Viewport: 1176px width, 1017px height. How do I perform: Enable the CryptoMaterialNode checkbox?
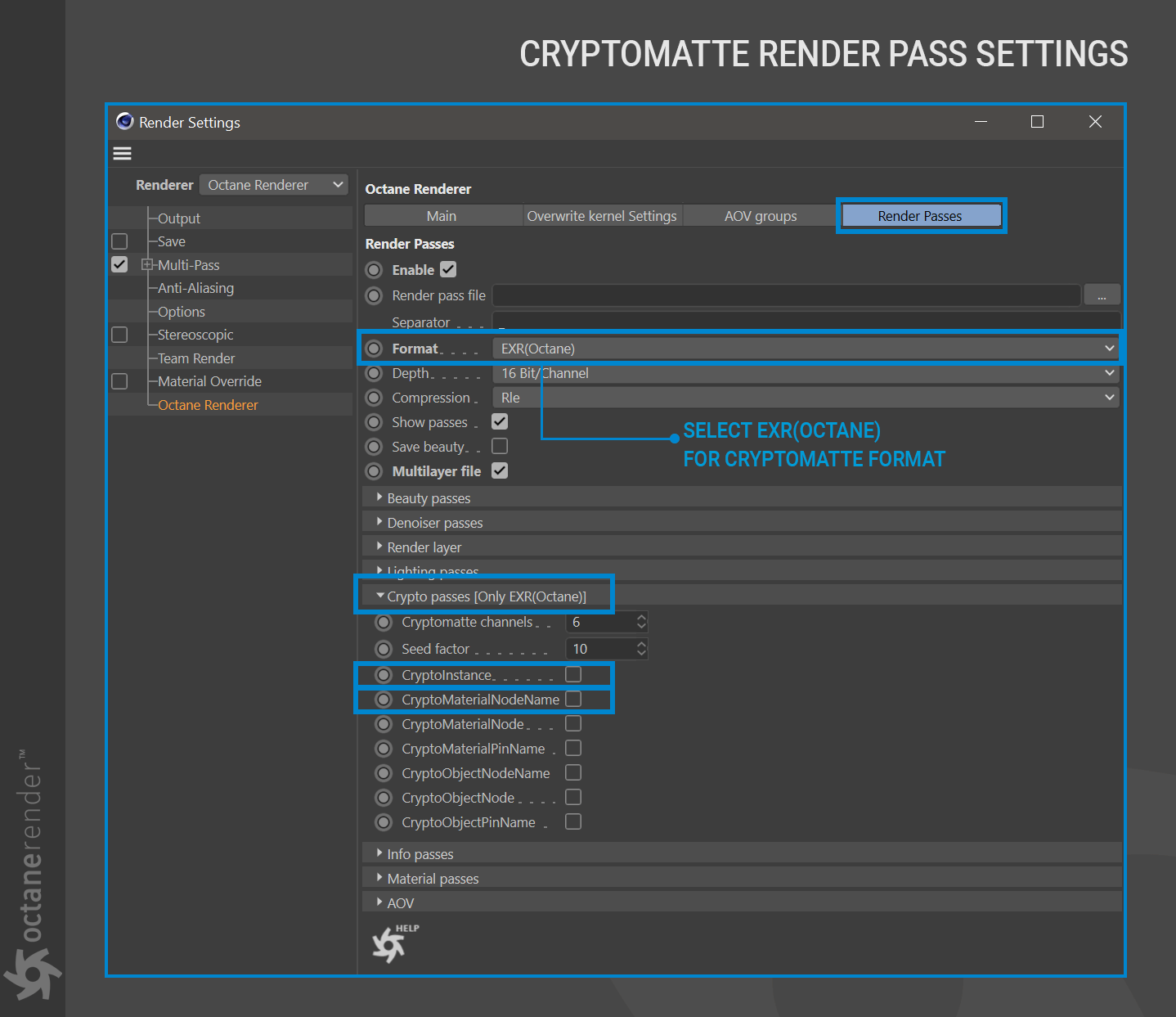pyautogui.click(x=573, y=723)
